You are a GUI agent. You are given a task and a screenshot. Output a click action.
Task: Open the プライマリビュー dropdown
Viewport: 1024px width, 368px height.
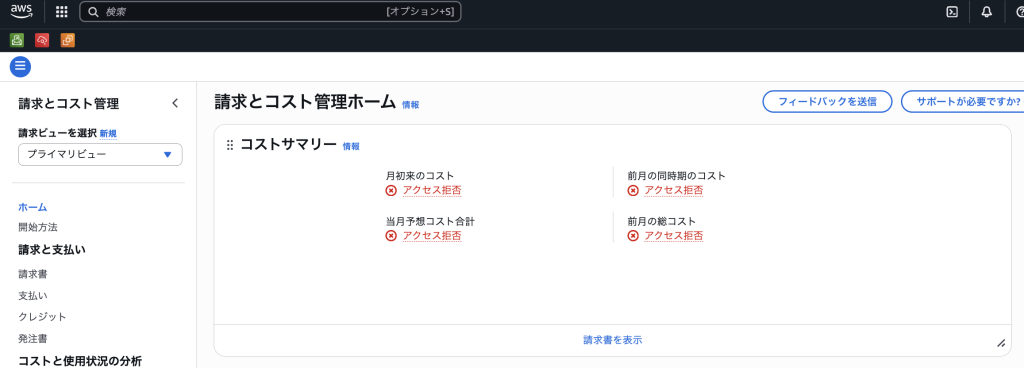point(100,155)
